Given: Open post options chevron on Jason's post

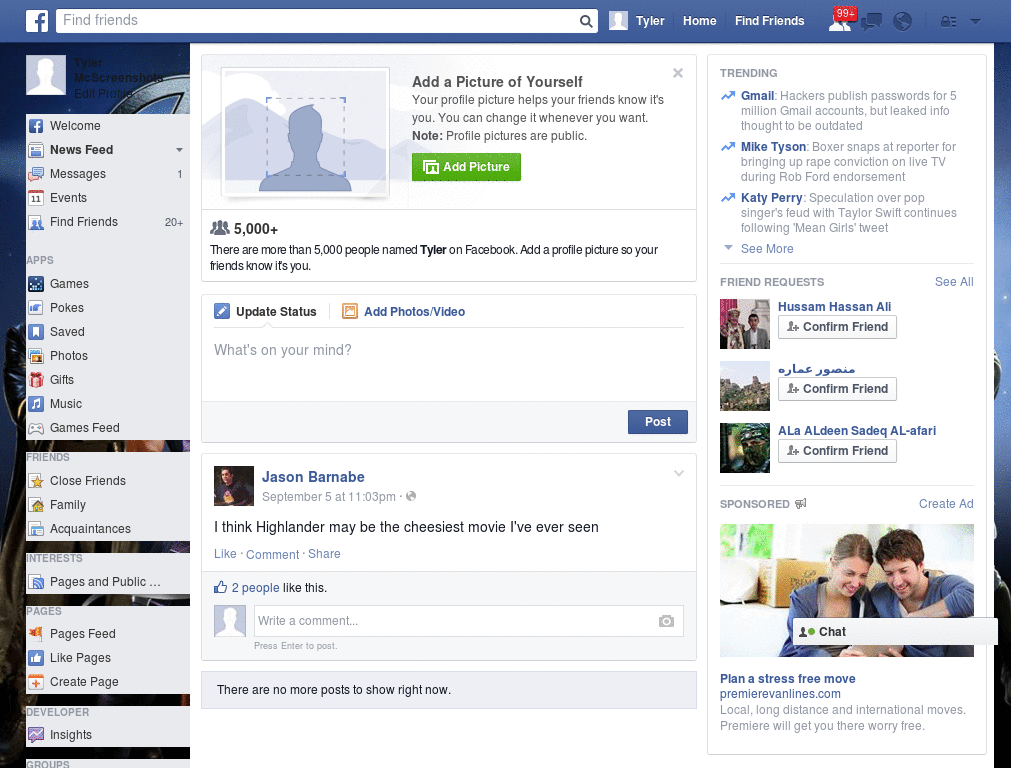Looking at the screenshot, I should click(679, 473).
